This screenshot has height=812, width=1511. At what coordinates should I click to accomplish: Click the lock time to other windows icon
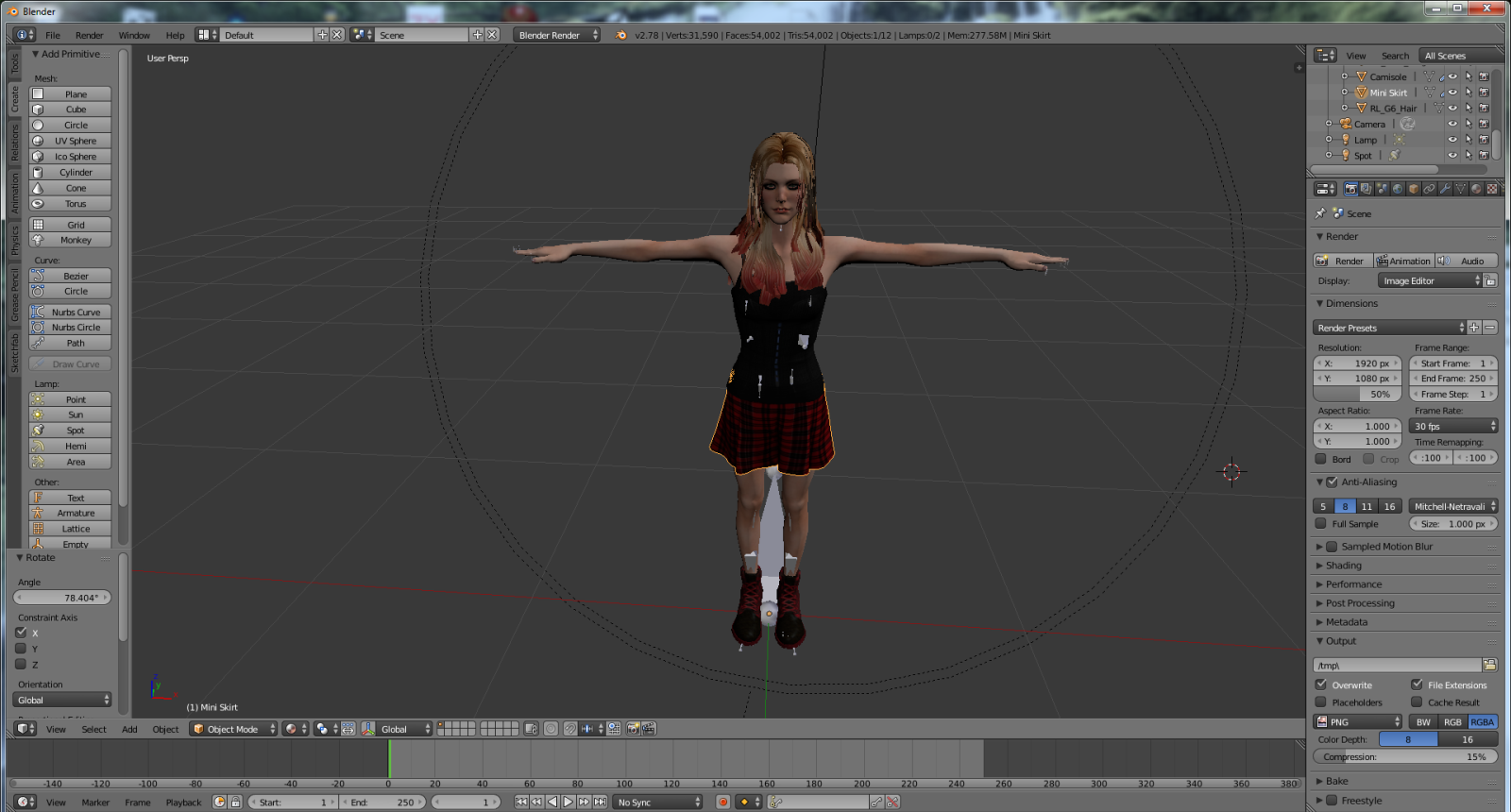[235, 802]
